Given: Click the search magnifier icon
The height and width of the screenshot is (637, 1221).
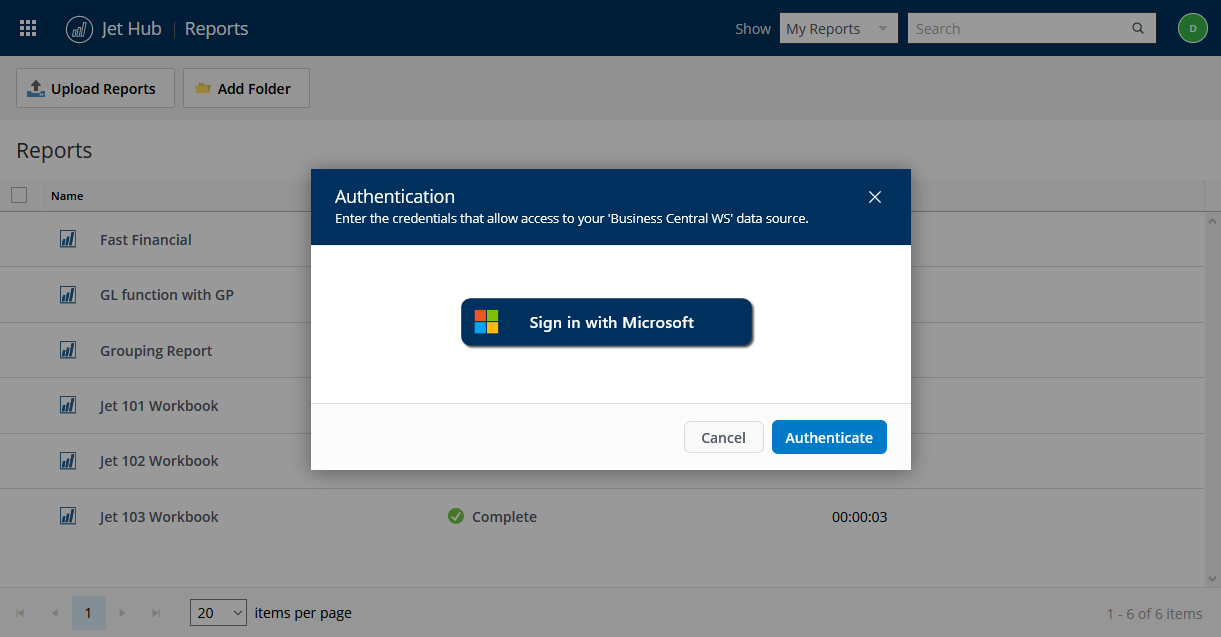Looking at the screenshot, I should pyautogui.click(x=1138, y=28).
